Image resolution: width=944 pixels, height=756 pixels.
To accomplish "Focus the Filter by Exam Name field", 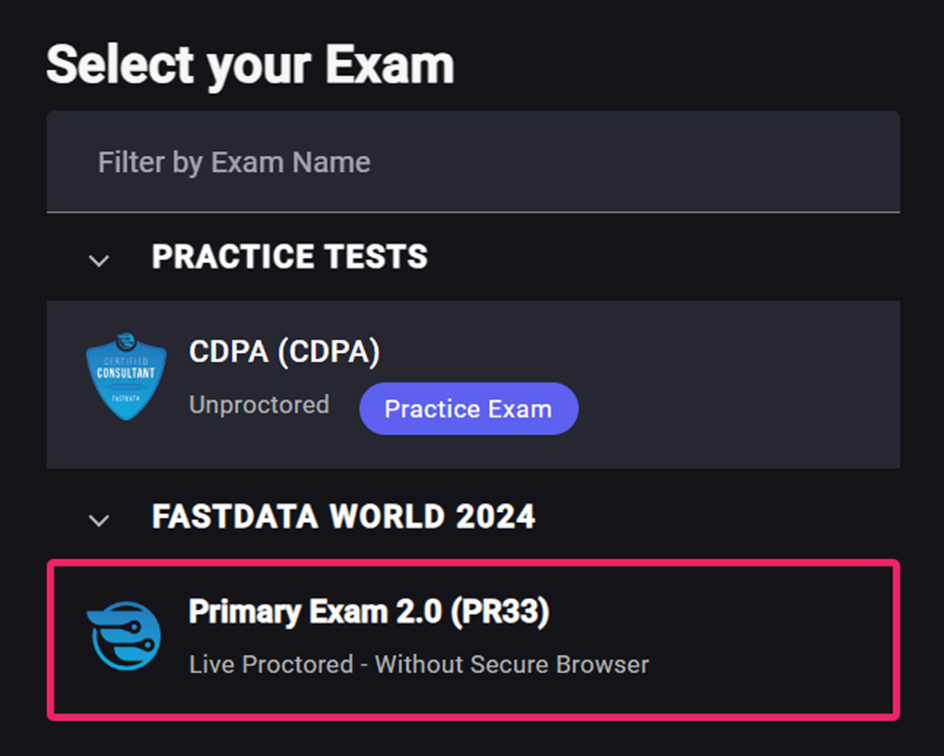I will pos(473,162).
